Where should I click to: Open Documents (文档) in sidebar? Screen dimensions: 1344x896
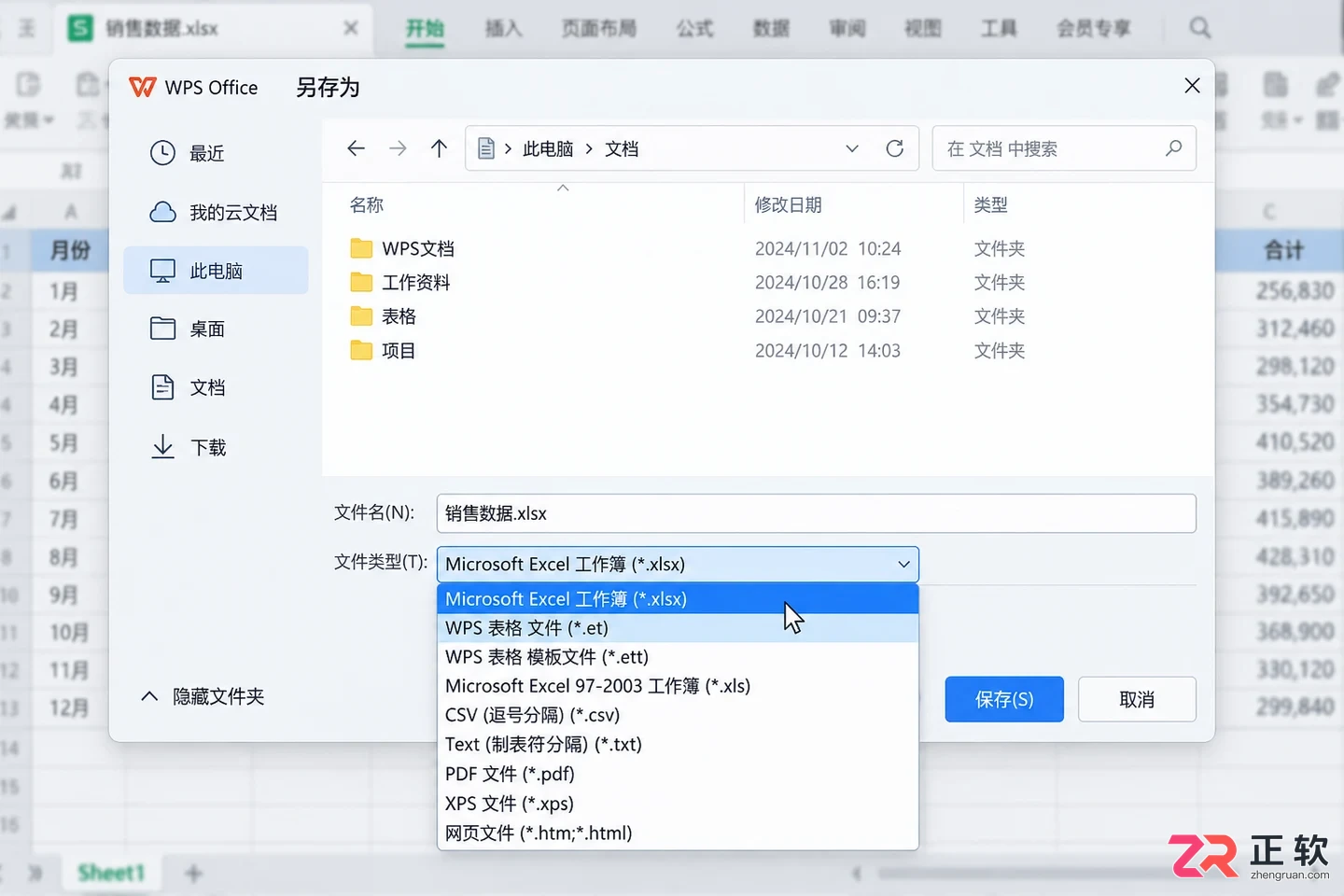click(216, 387)
